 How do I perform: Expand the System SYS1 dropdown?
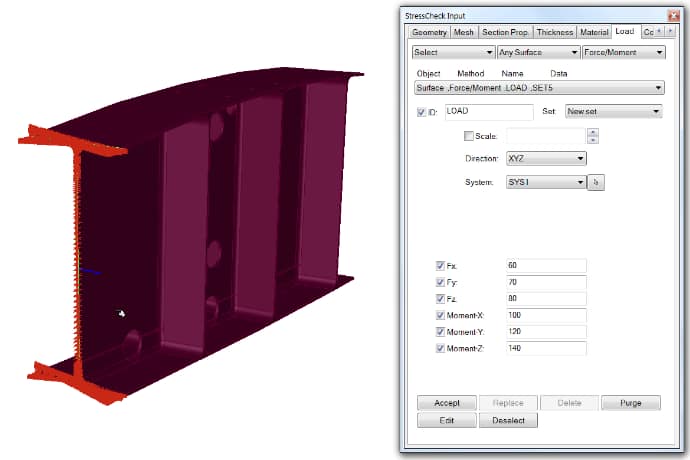545,182
